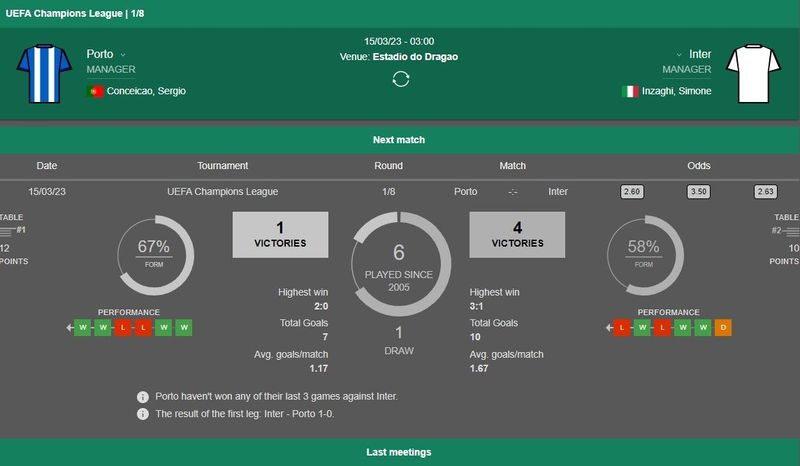Click Porto's blue striped jersey icon
Screen dimensions: 800x466
click(44, 73)
